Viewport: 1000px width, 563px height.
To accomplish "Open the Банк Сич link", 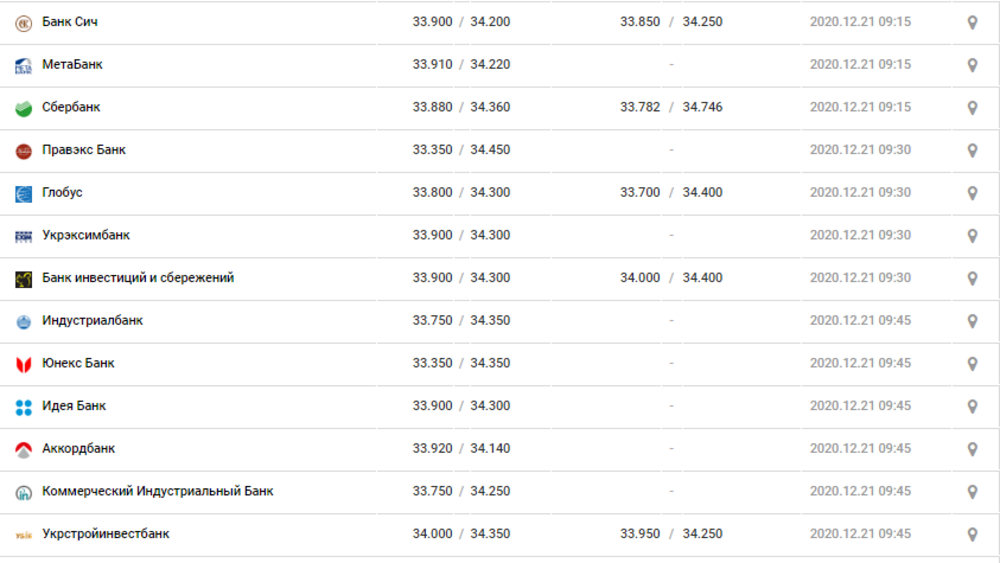I will pyautogui.click(x=70, y=22).
